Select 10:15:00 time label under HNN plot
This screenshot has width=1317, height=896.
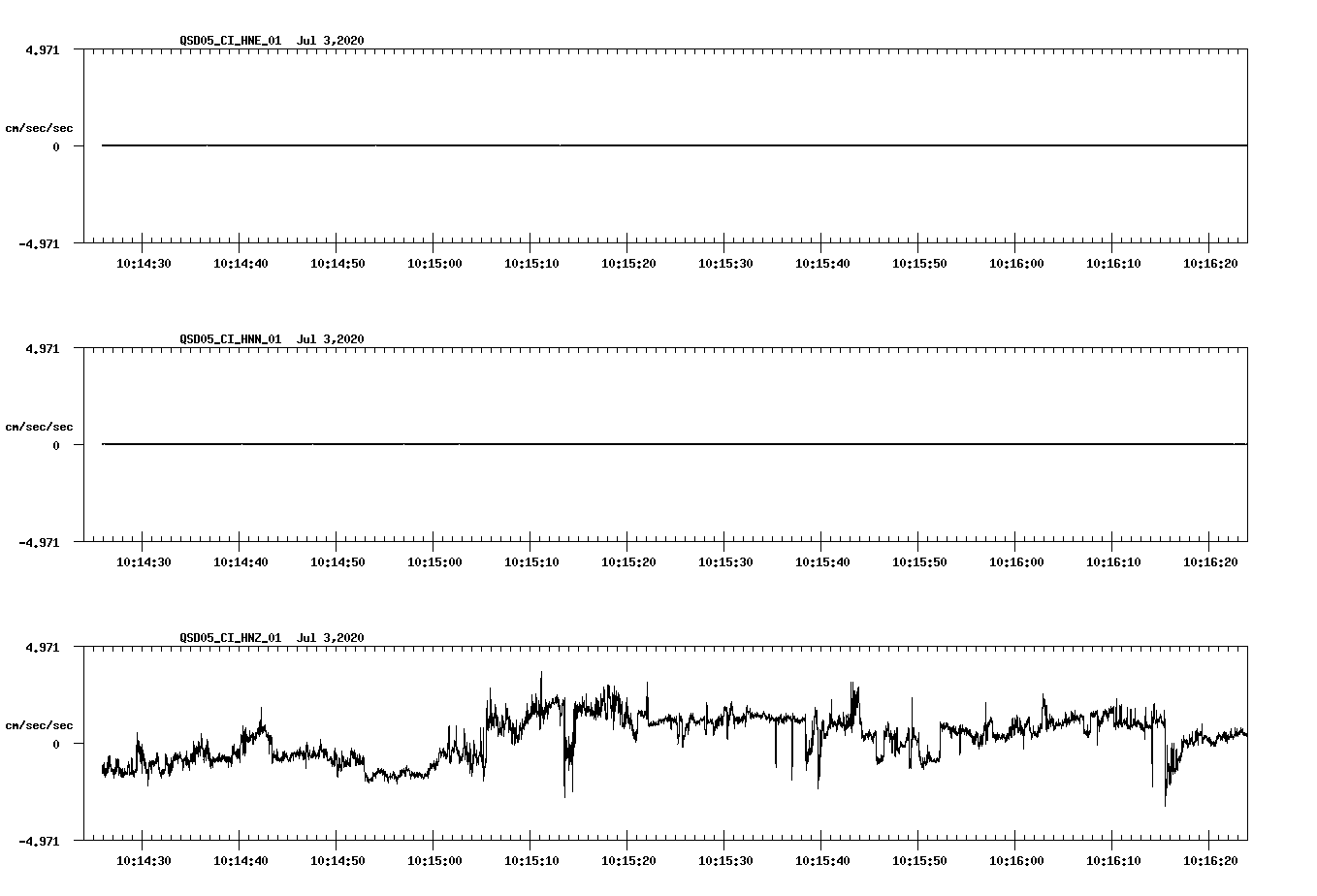point(434,562)
